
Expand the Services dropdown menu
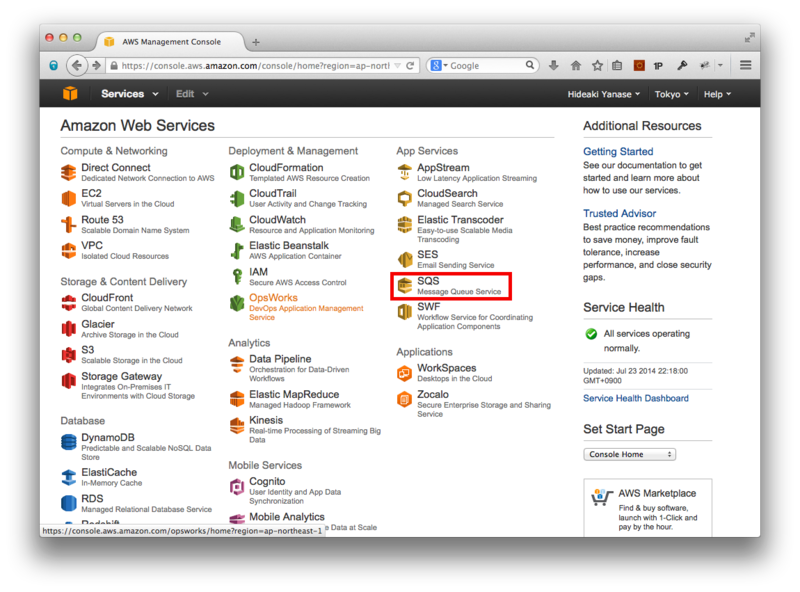point(130,94)
